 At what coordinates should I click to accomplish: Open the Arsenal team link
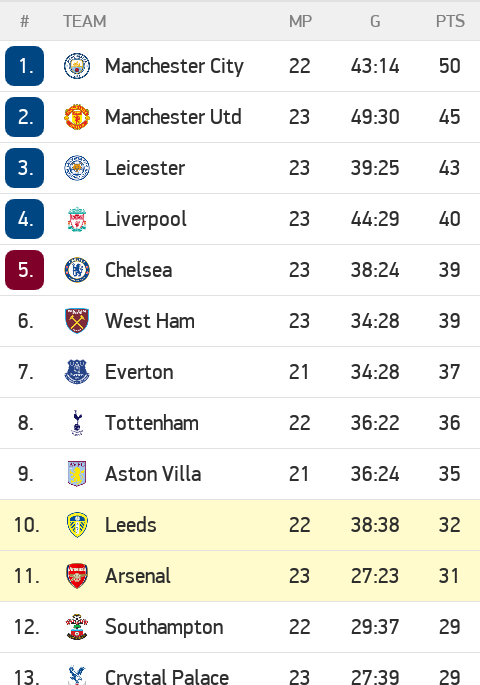click(138, 576)
